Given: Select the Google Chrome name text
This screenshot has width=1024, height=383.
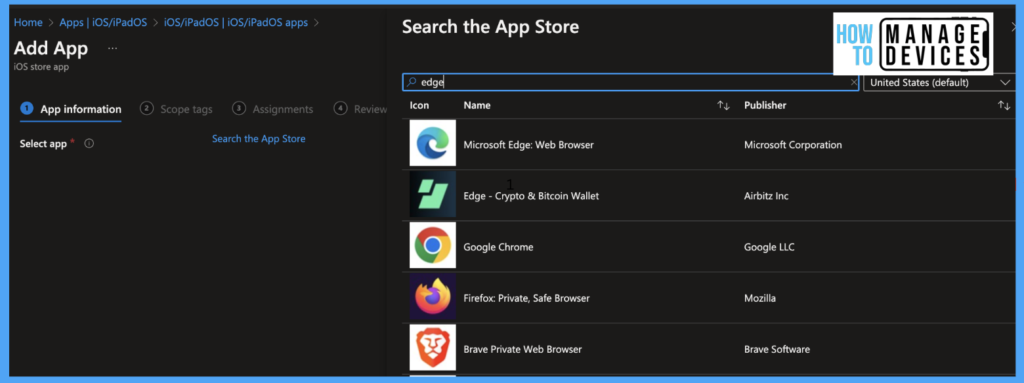Looking at the screenshot, I should [x=498, y=247].
